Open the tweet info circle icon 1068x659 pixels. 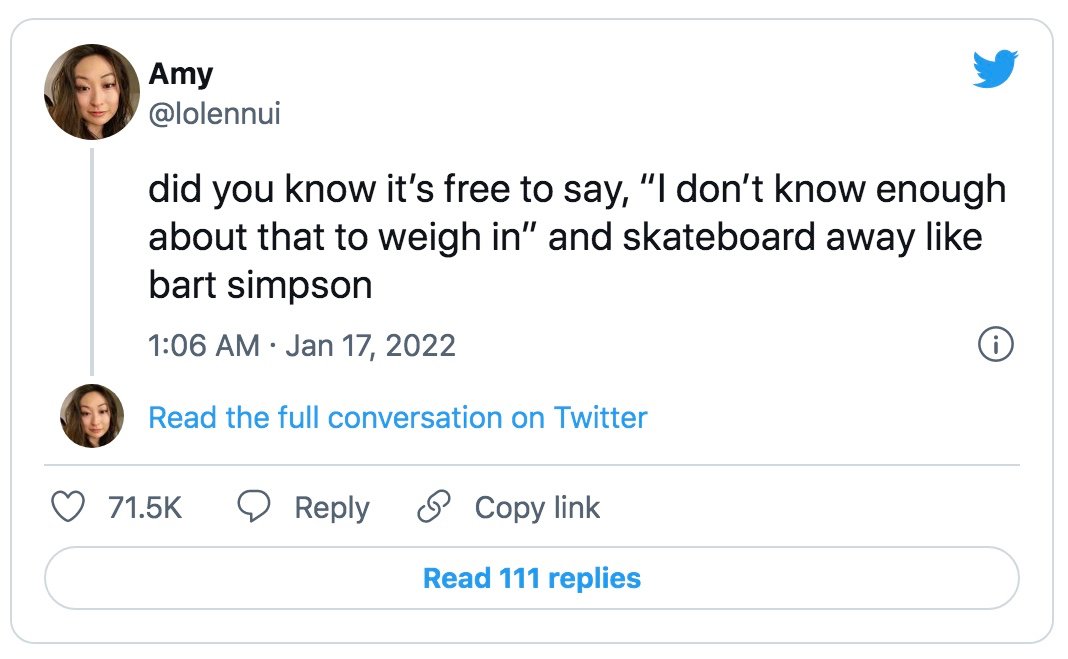(995, 344)
